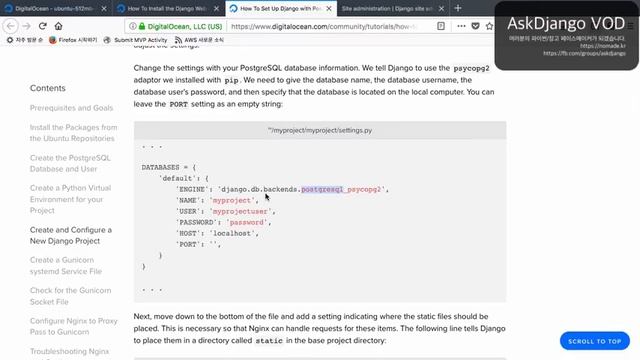640x360 pixels.
Task: Click the 'PORT' key in code block
Action: pos(188,244)
